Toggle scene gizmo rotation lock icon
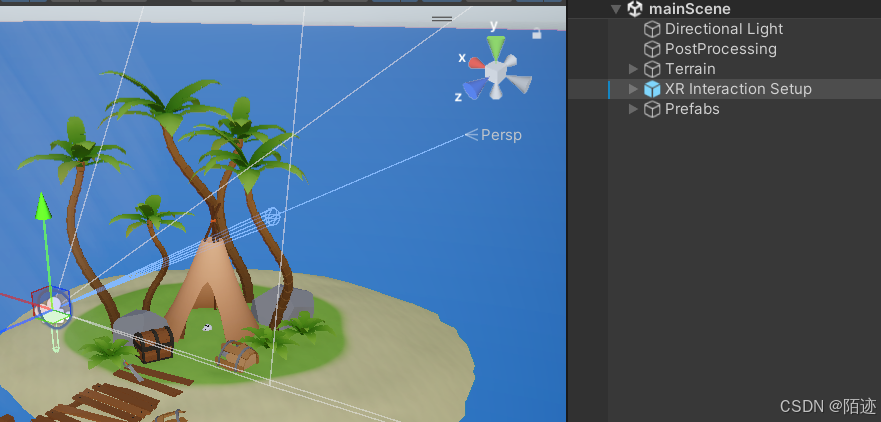This screenshot has height=422, width=881. tap(537, 34)
